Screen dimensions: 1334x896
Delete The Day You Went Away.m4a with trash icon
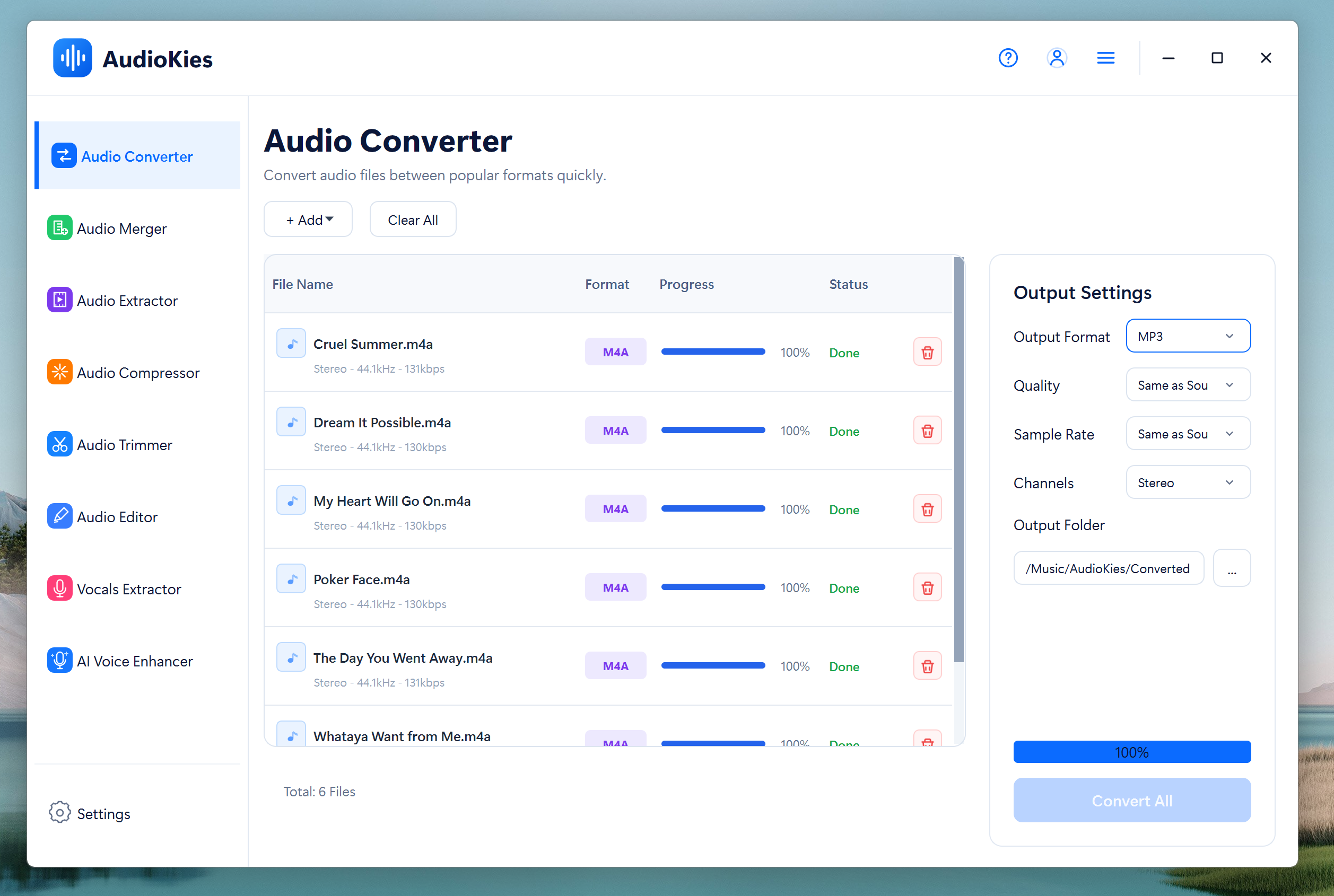click(x=927, y=666)
